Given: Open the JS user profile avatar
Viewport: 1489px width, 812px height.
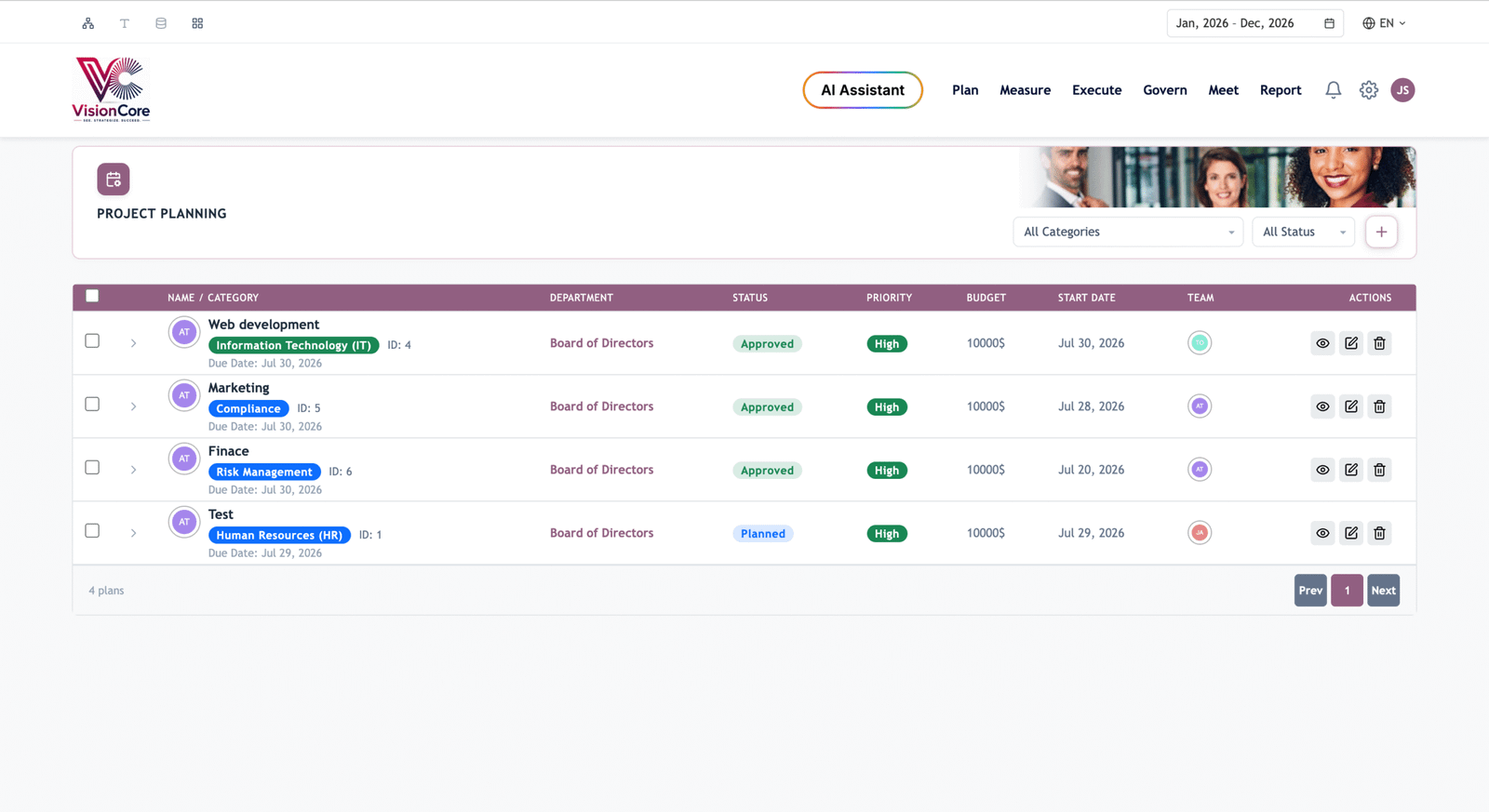Looking at the screenshot, I should point(1403,90).
